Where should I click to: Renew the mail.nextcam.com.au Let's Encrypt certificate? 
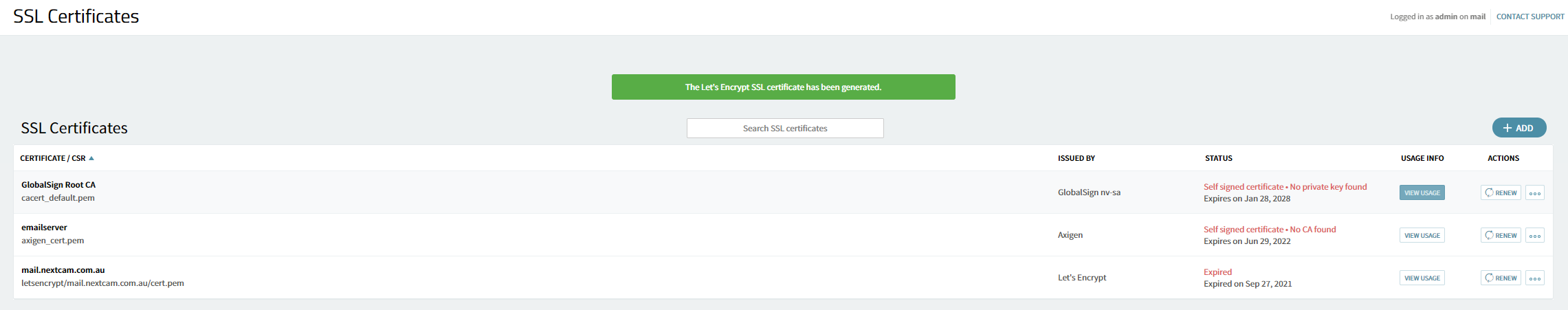coord(1501,278)
